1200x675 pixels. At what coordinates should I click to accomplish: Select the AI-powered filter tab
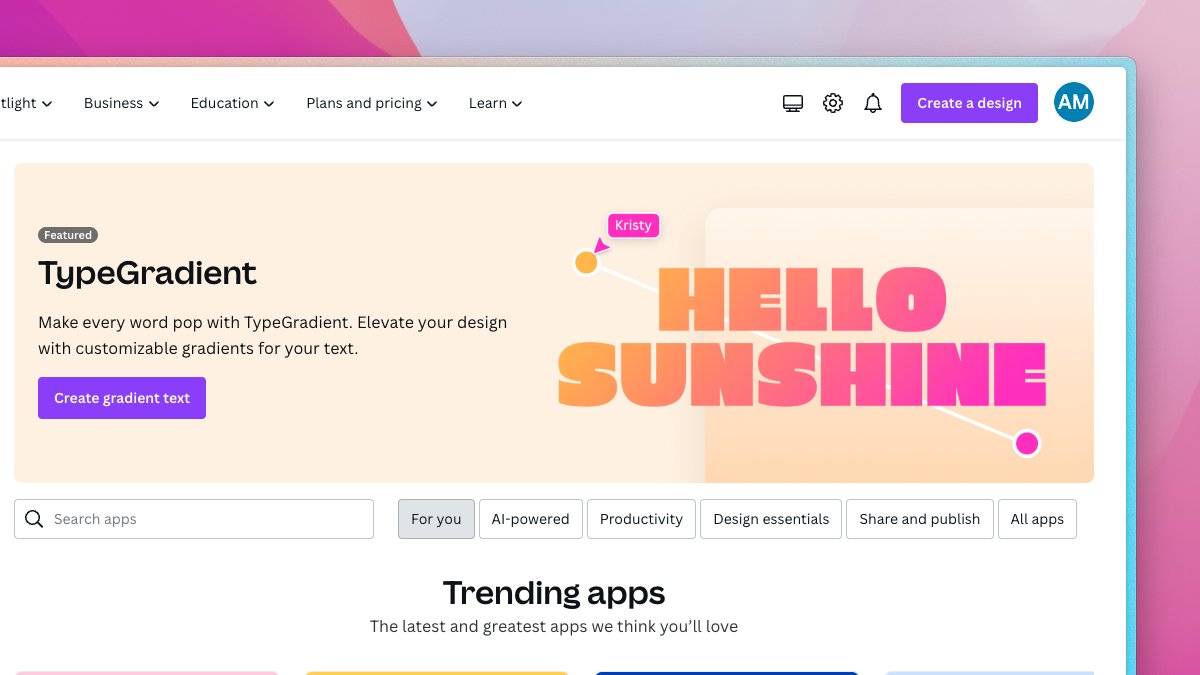tap(531, 519)
